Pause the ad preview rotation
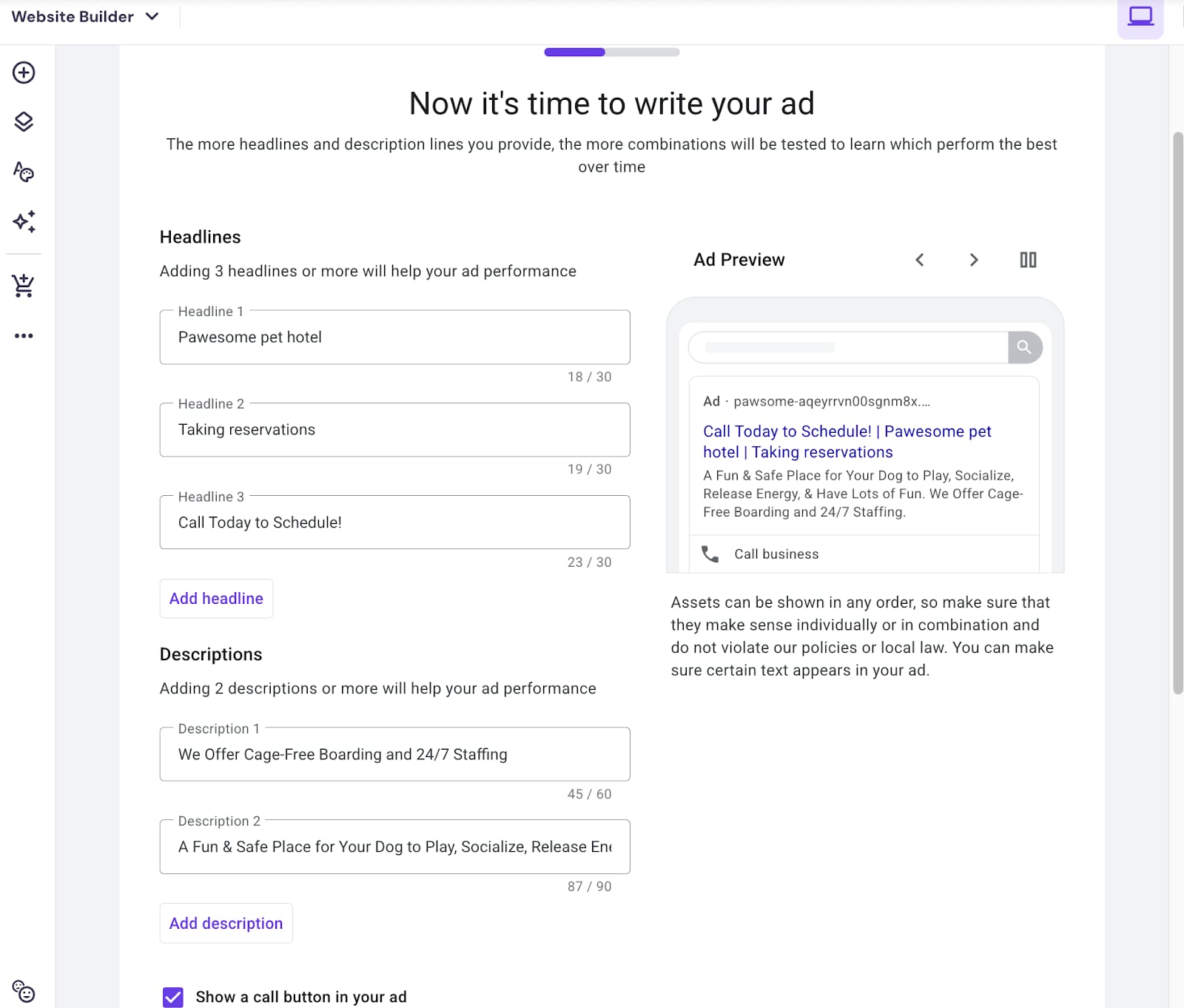 1028,260
